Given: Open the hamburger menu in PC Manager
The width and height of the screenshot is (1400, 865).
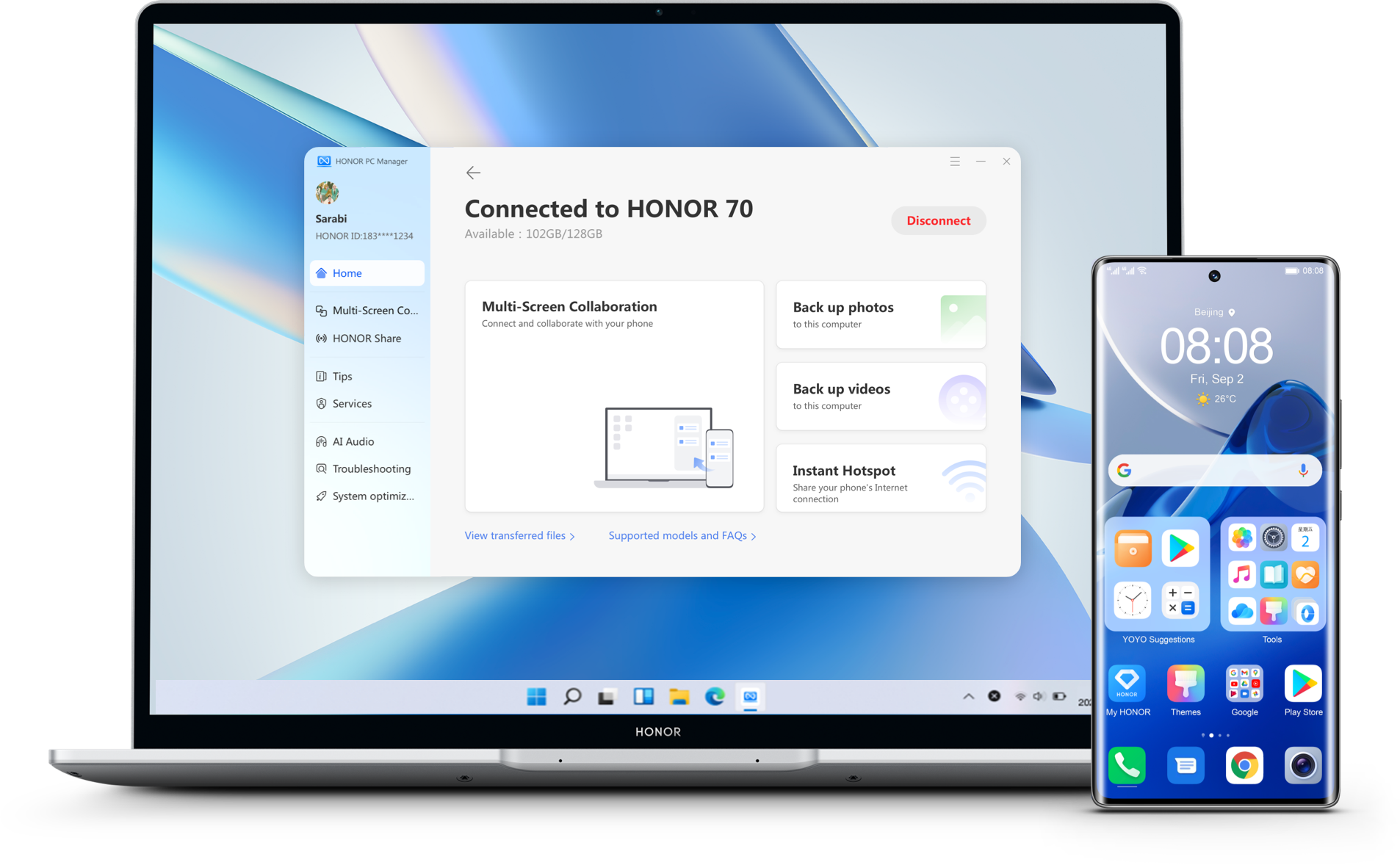Looking at the screenshot, I should coord(954,162).
